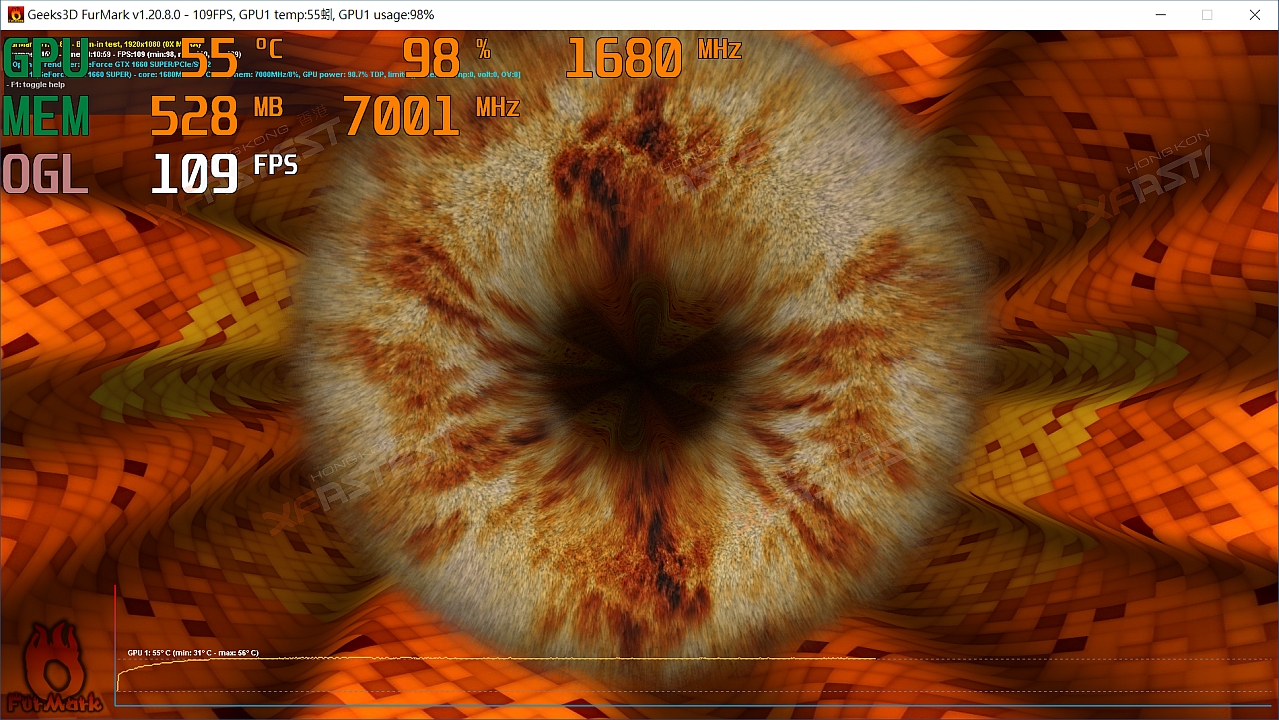Click the 528 MB memory usage readout
Screen dimensions: 1279x720
215,116
